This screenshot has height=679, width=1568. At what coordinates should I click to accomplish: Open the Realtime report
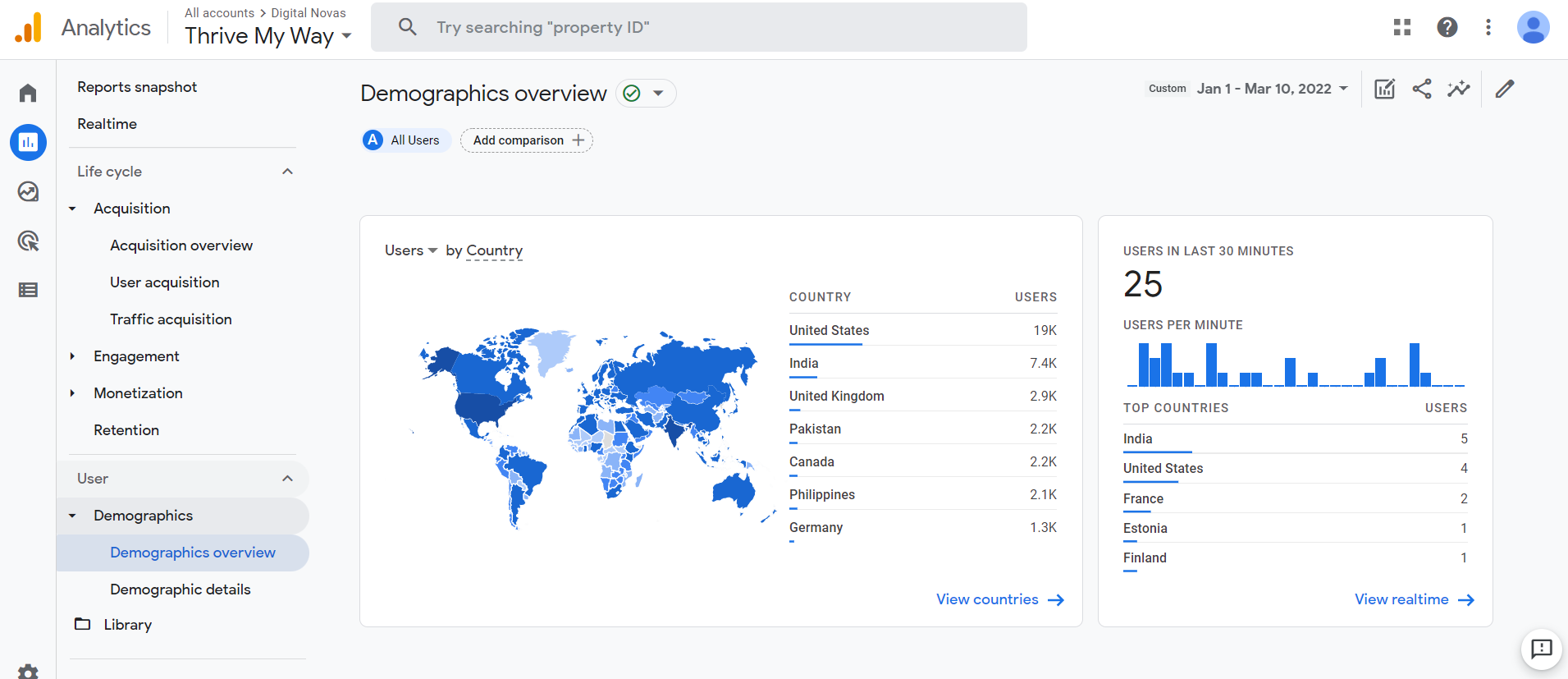coord(107,124)
